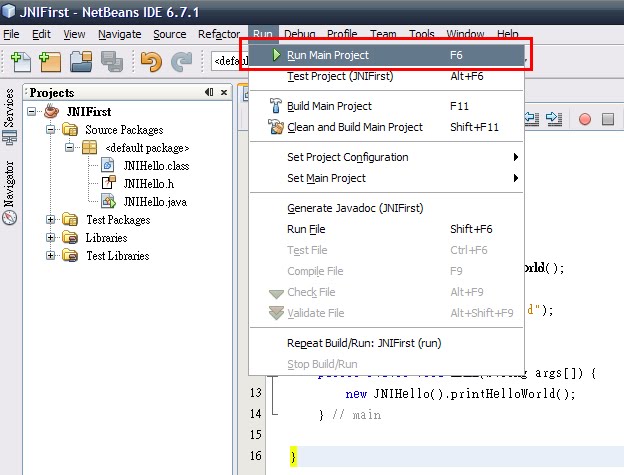Viewport: 624px width, 475px height.
Task: Click the Redo arrow icon
Action: pos(181,62)
